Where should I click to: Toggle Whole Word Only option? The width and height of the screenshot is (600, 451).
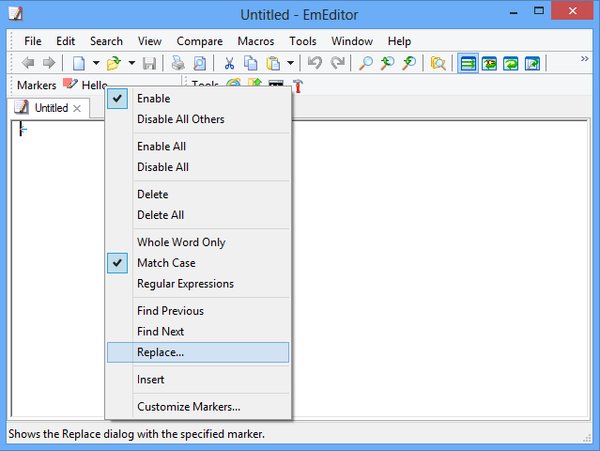198,242
